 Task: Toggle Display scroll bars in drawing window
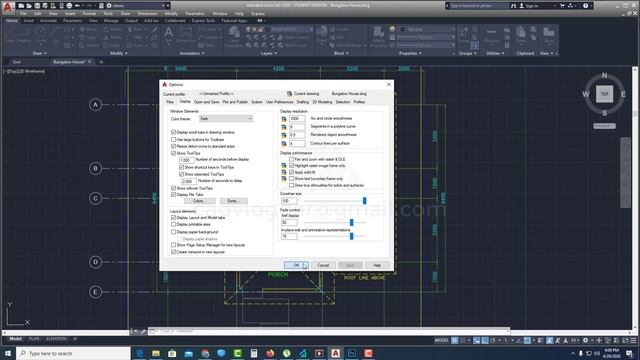pos(173,132)
